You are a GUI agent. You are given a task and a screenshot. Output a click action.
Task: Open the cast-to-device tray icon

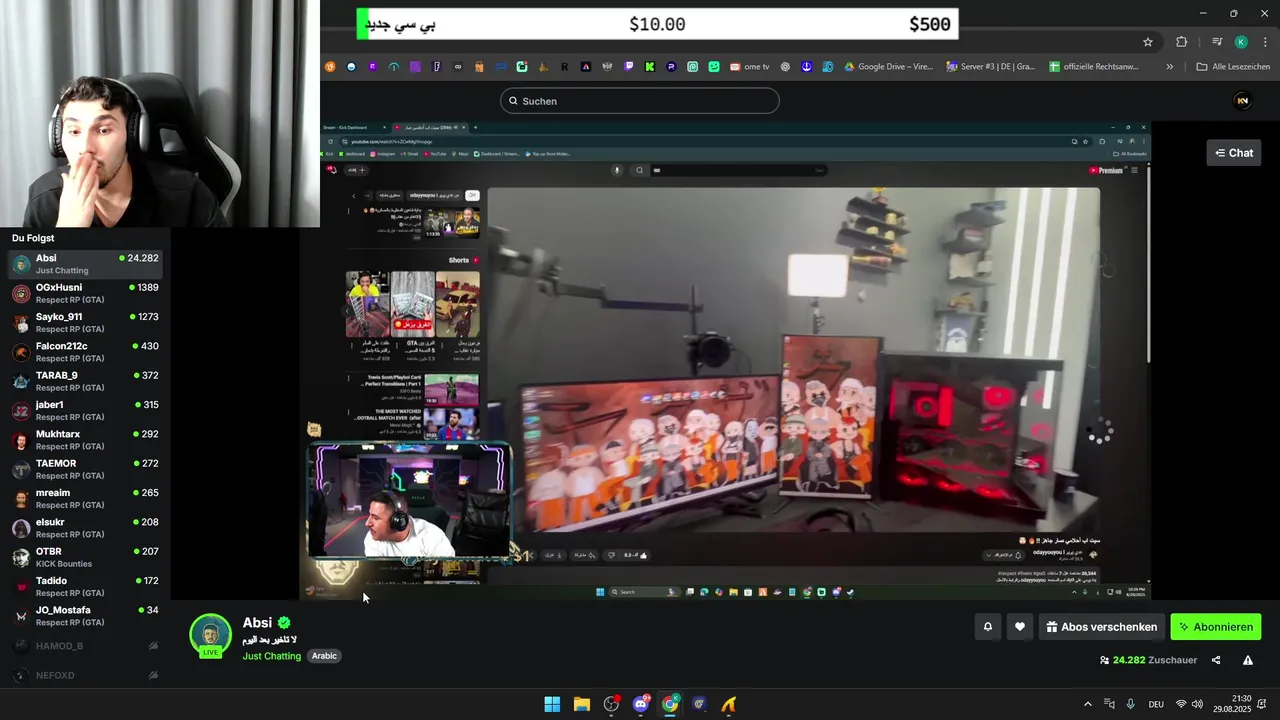point(1109,704)
